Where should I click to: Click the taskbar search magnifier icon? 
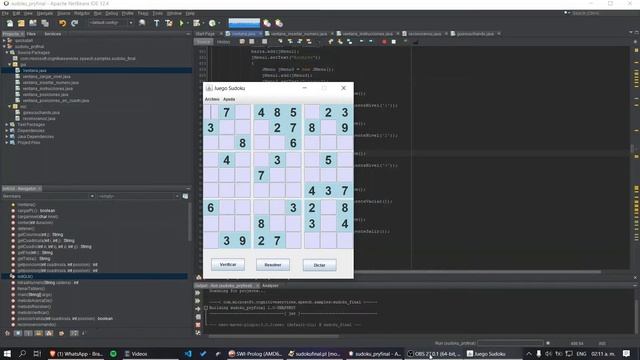(22, 353)
